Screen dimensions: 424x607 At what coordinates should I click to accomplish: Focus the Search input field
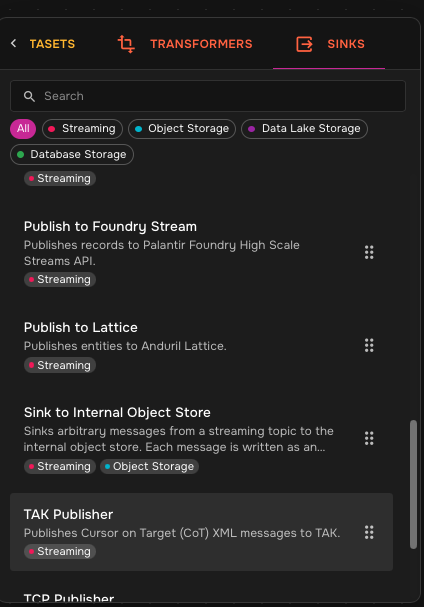click(208, 96)
